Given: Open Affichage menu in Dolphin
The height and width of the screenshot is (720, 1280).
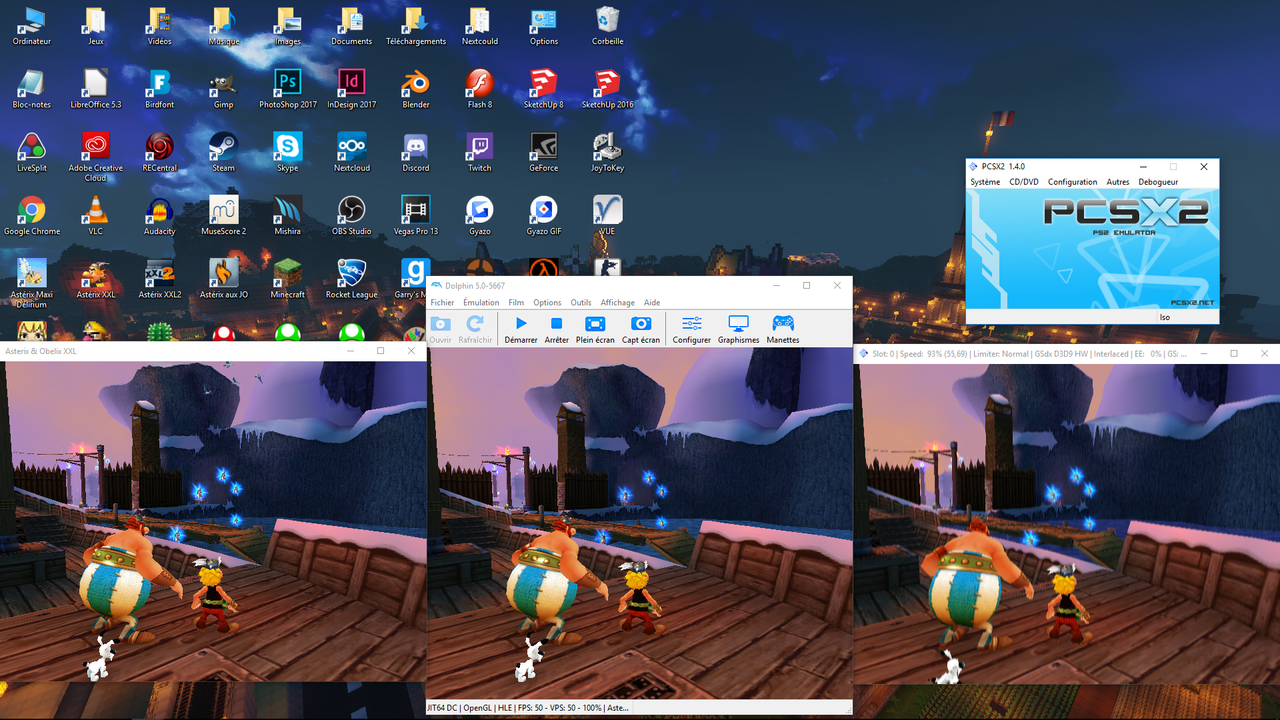Looking at the screenshot, I should tap(617, 303).
